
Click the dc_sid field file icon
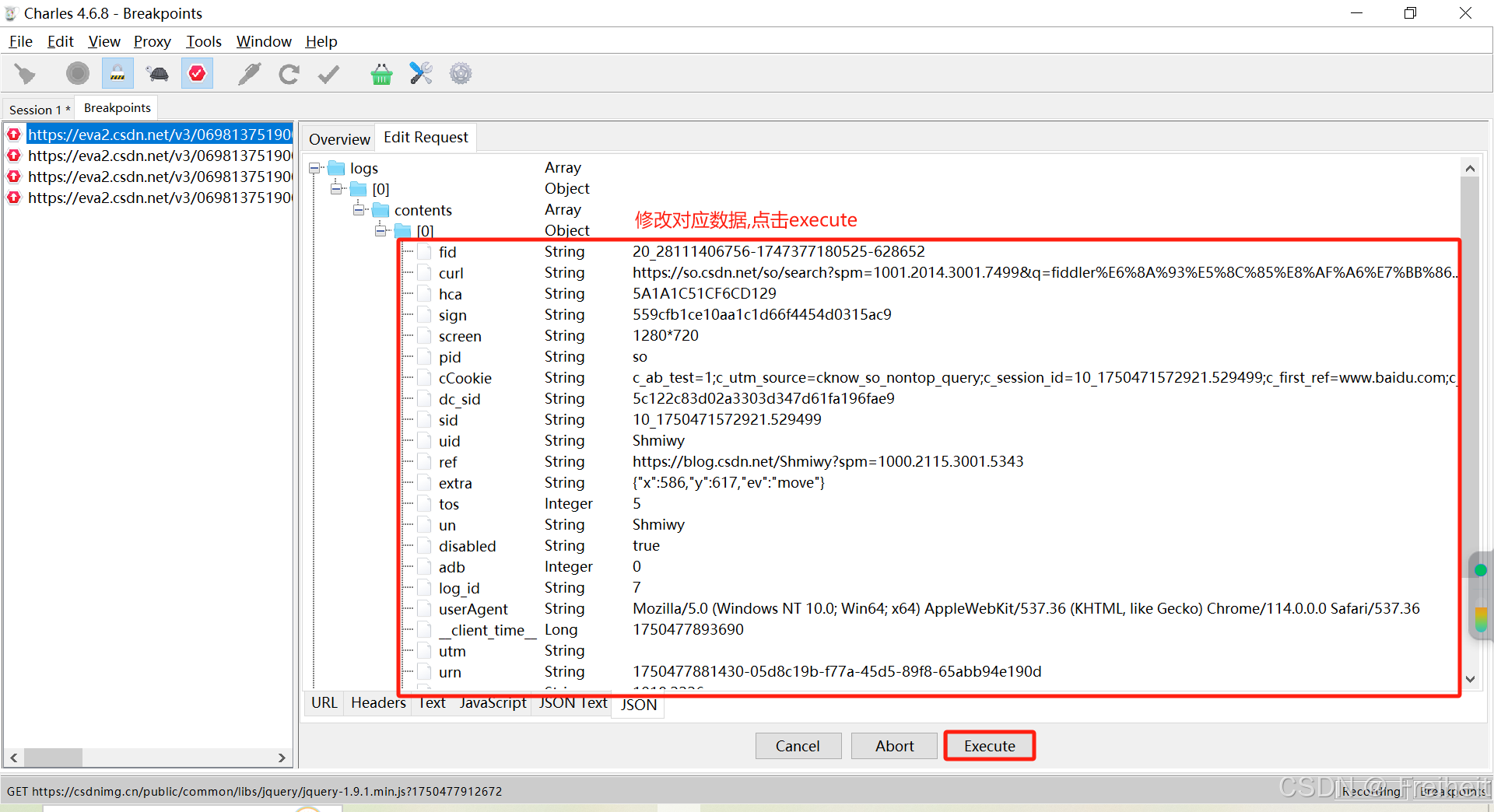[x=425, y=399]
